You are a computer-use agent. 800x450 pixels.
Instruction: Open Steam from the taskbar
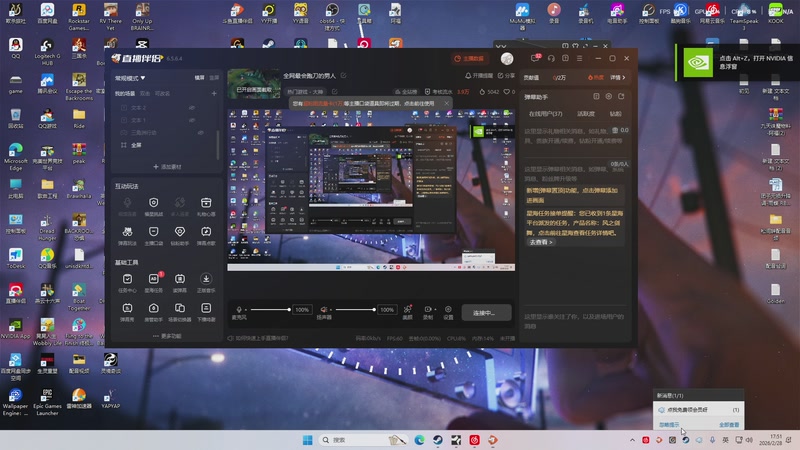coord(438,440)
